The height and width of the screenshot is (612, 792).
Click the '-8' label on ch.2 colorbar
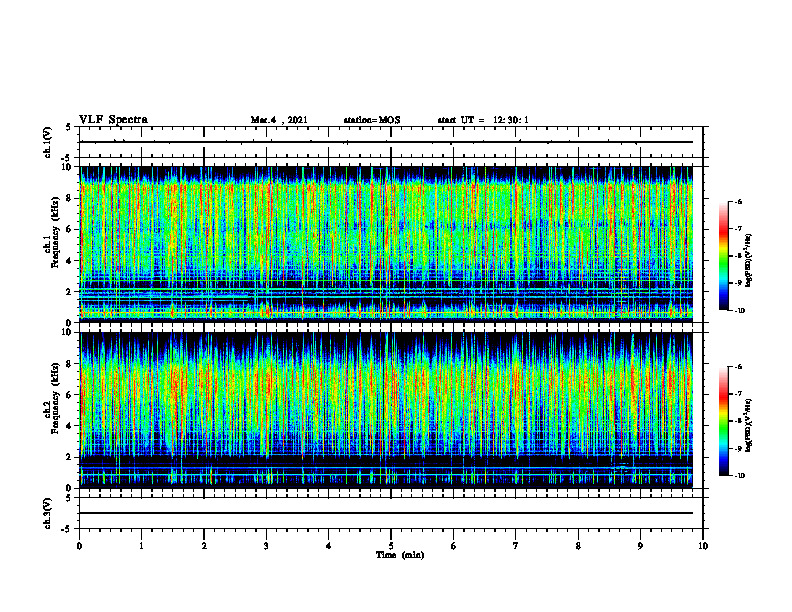[x=738, y=421]
